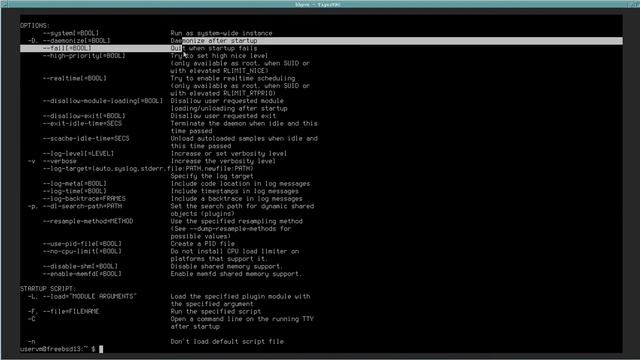
Task: Click "(See --dump-resample-methods for" line
Action: pyautogui.click(x=231, y=229)
